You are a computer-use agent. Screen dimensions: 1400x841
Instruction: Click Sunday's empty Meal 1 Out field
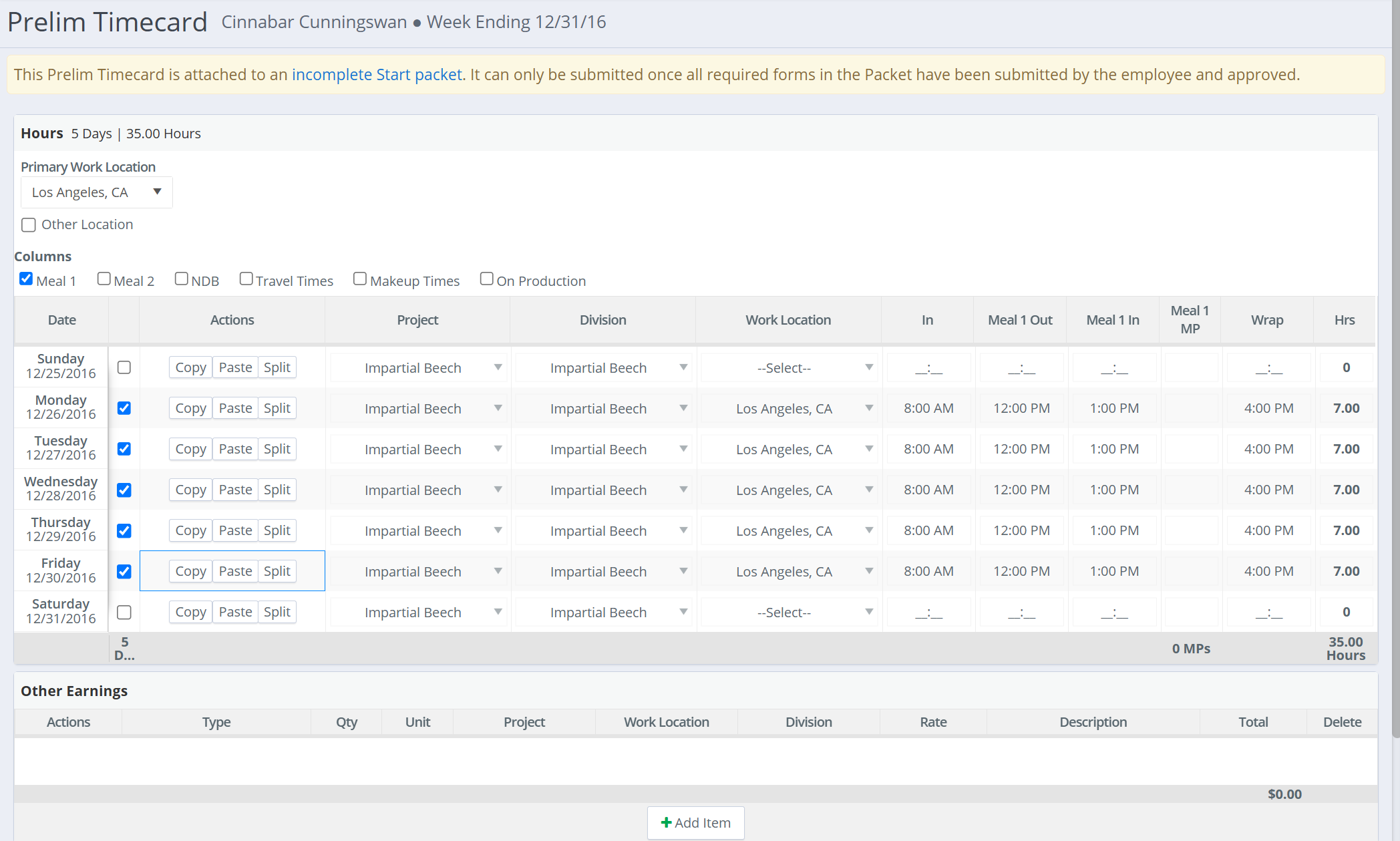tap(1021, 368)
